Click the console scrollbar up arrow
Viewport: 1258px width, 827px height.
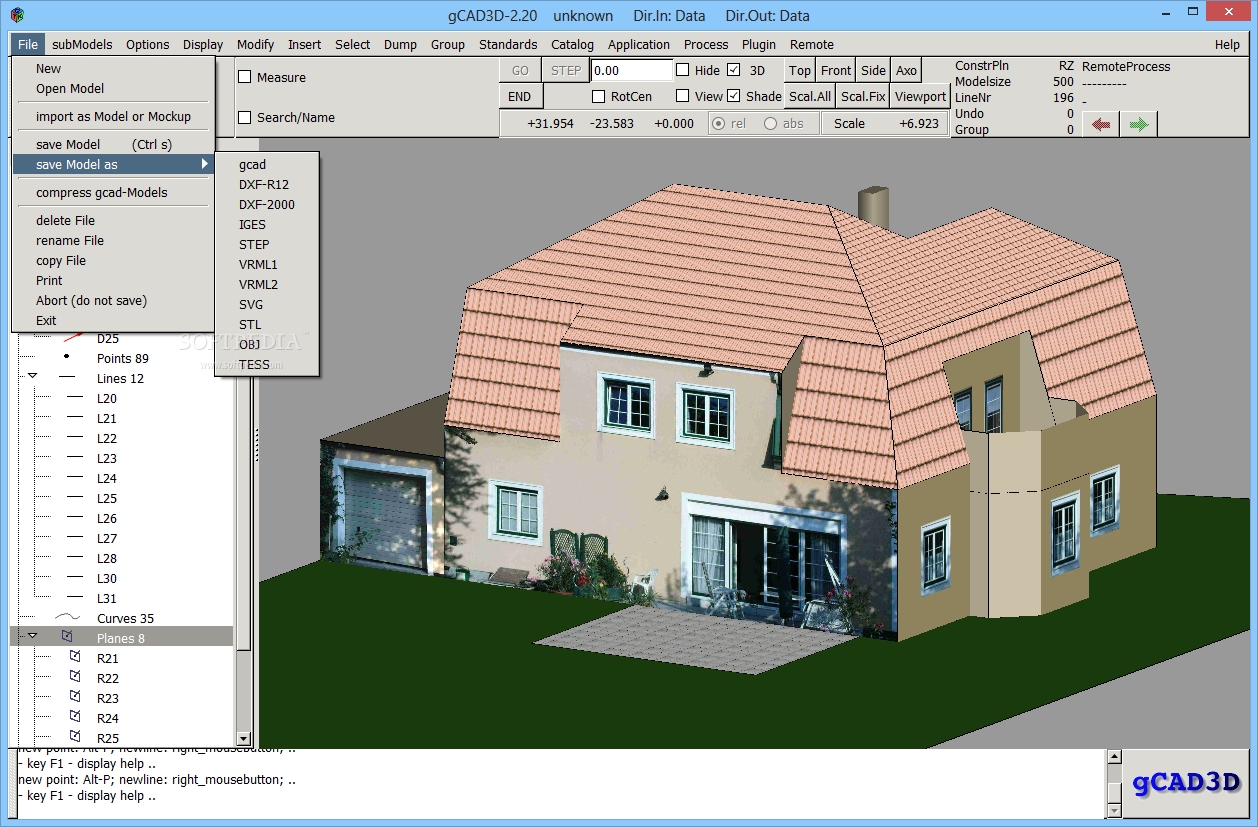pyautogui.click(x=1114, y=758)
